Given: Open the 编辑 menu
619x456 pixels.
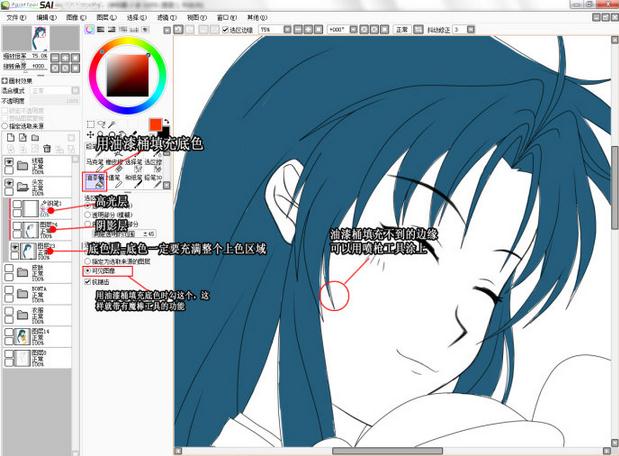Looking at the screenshot, I should (46, 17).
